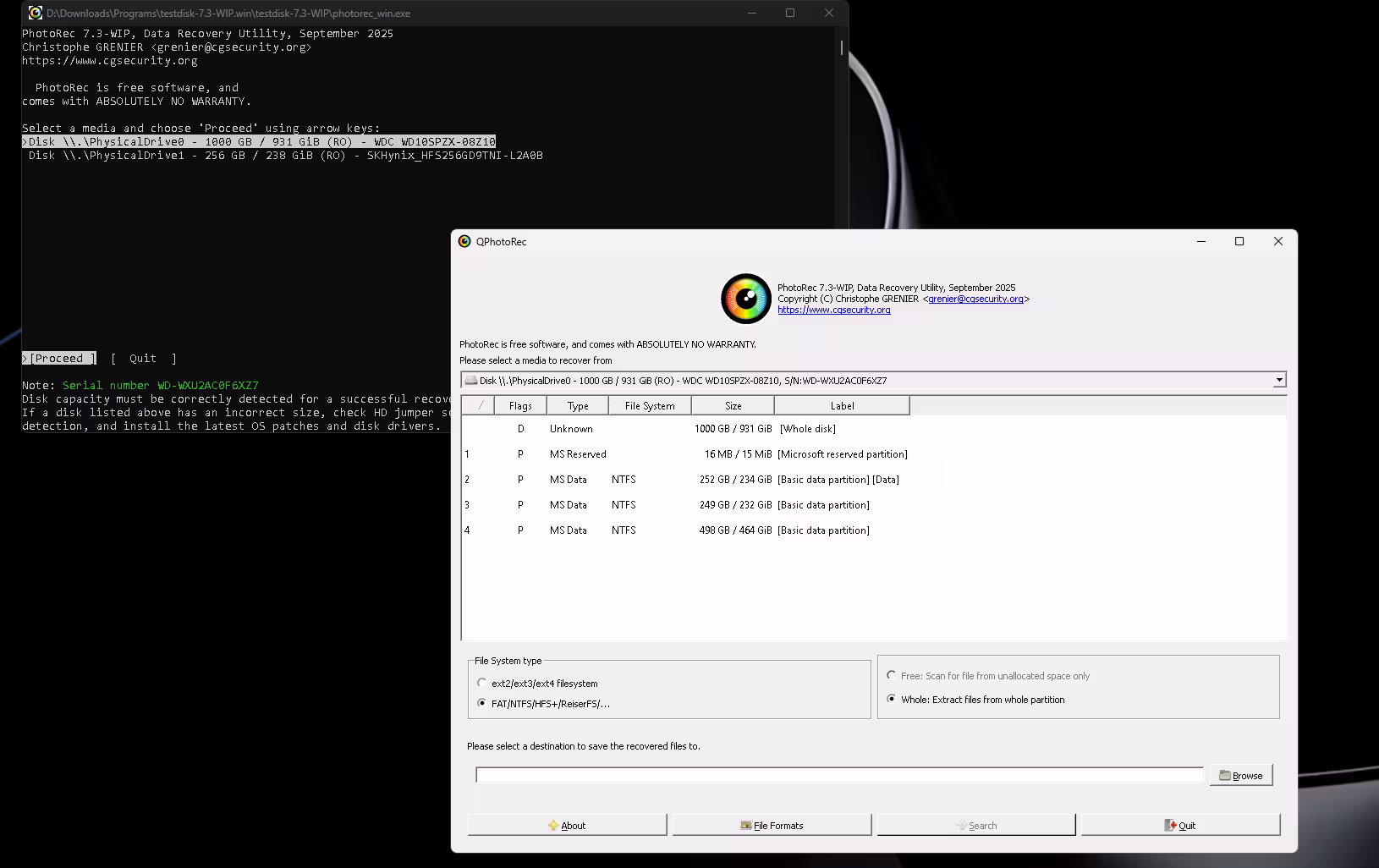The width and height of the screenshot is (1379, 868).
Task: Close the photorec_win.exe console window
Action: click(x=829, y=13)
